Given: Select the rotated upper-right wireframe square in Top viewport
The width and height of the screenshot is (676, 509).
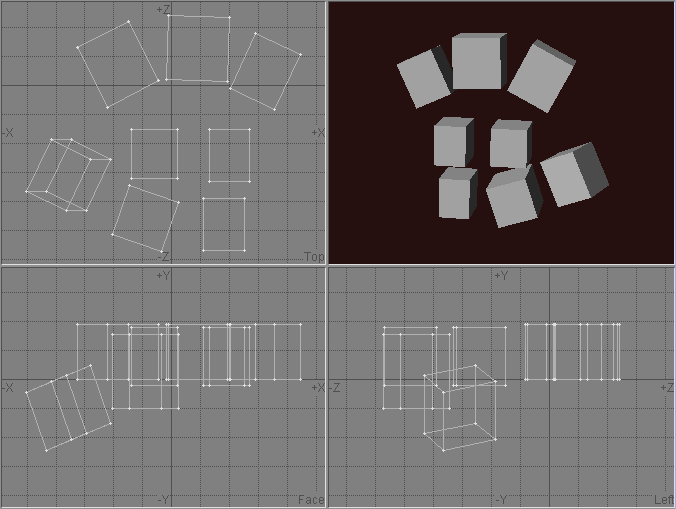Looking at the screenshot, I should 265,71.
